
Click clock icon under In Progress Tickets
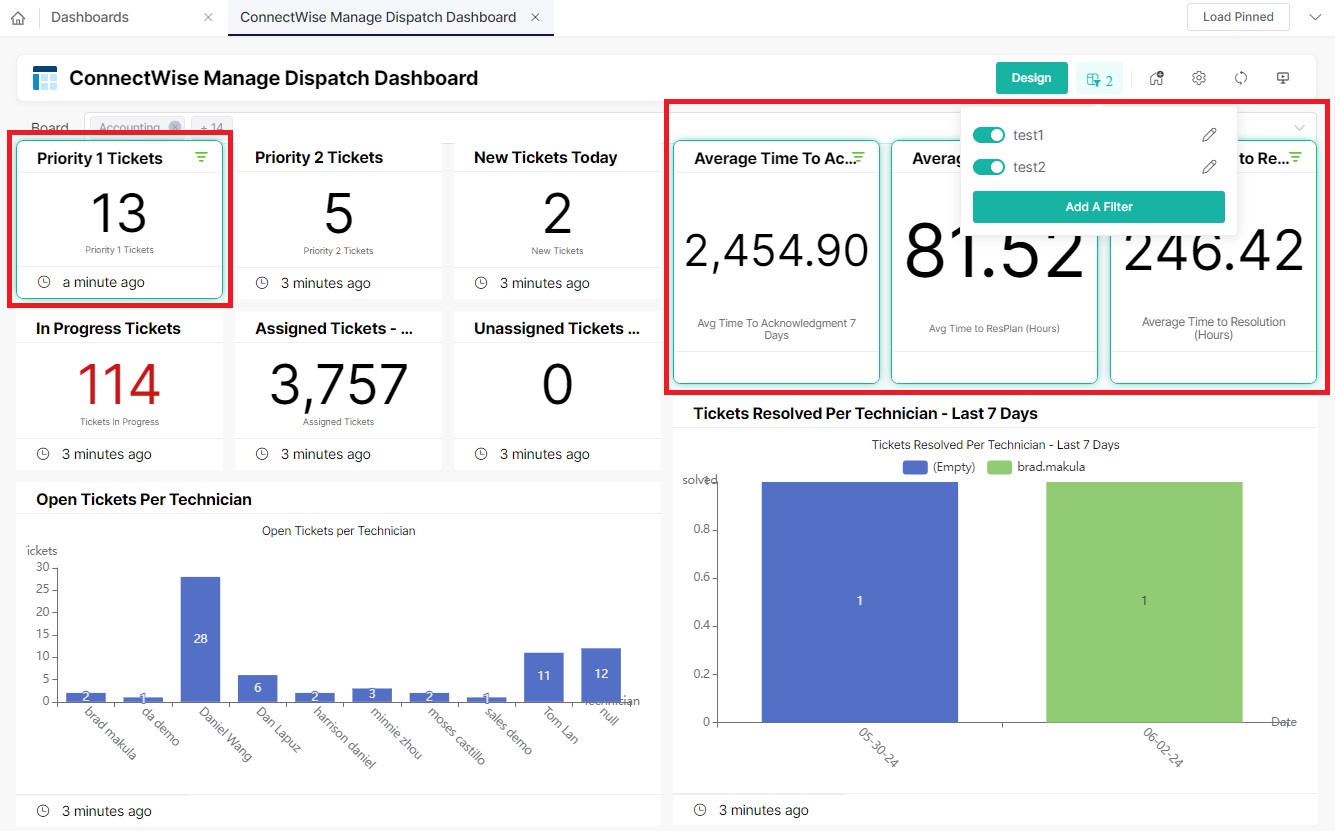(43, 454)
